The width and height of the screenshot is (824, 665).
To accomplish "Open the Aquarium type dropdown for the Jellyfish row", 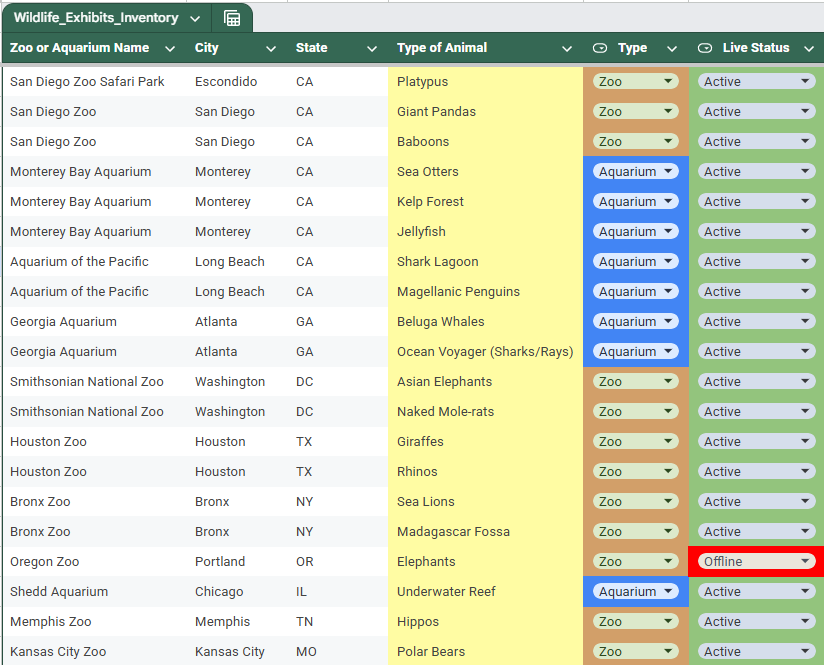I will coord(635,231).
